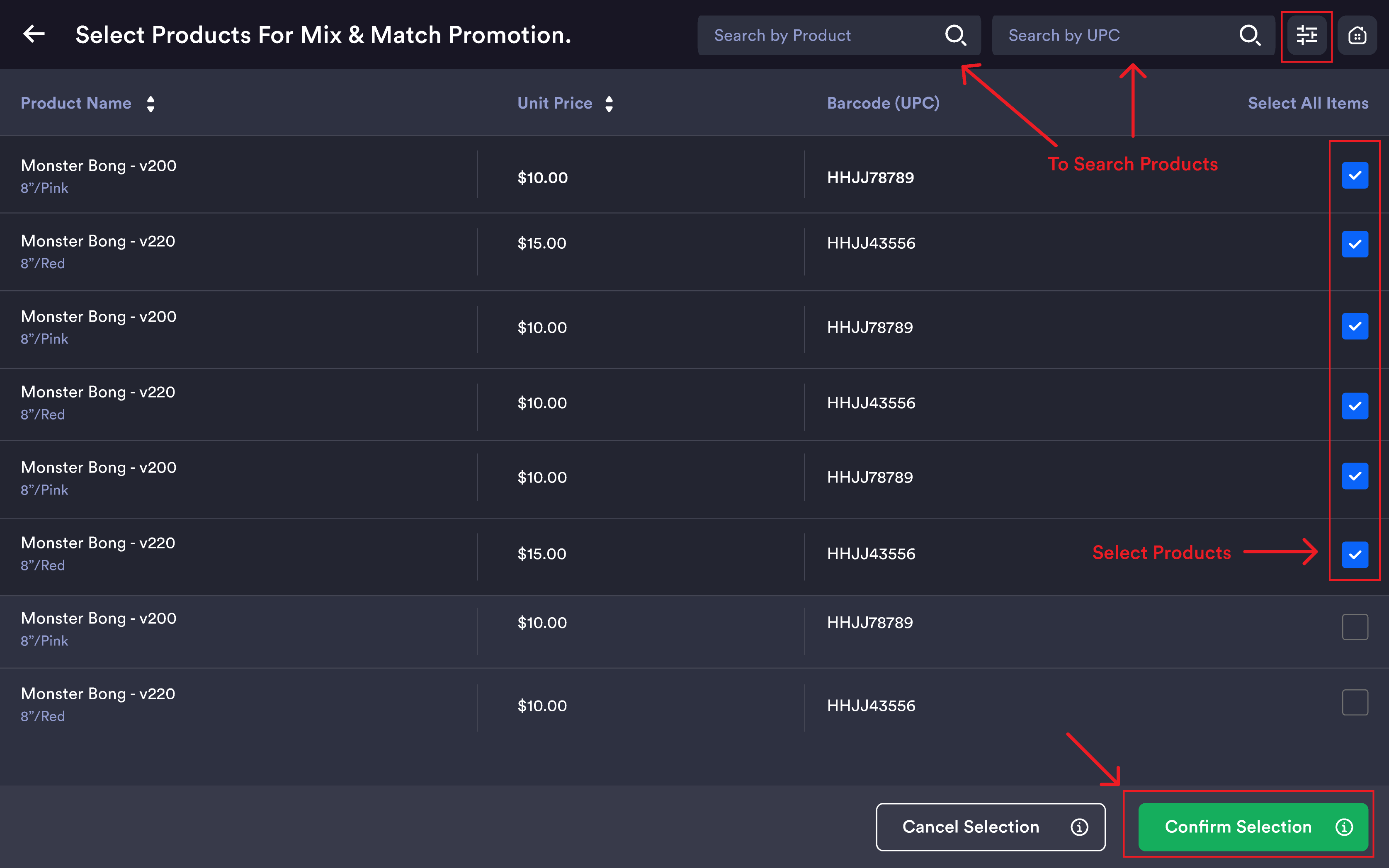Open the filter sliders icon
The image size is (1389, 868).
[x=1306, y=35]
